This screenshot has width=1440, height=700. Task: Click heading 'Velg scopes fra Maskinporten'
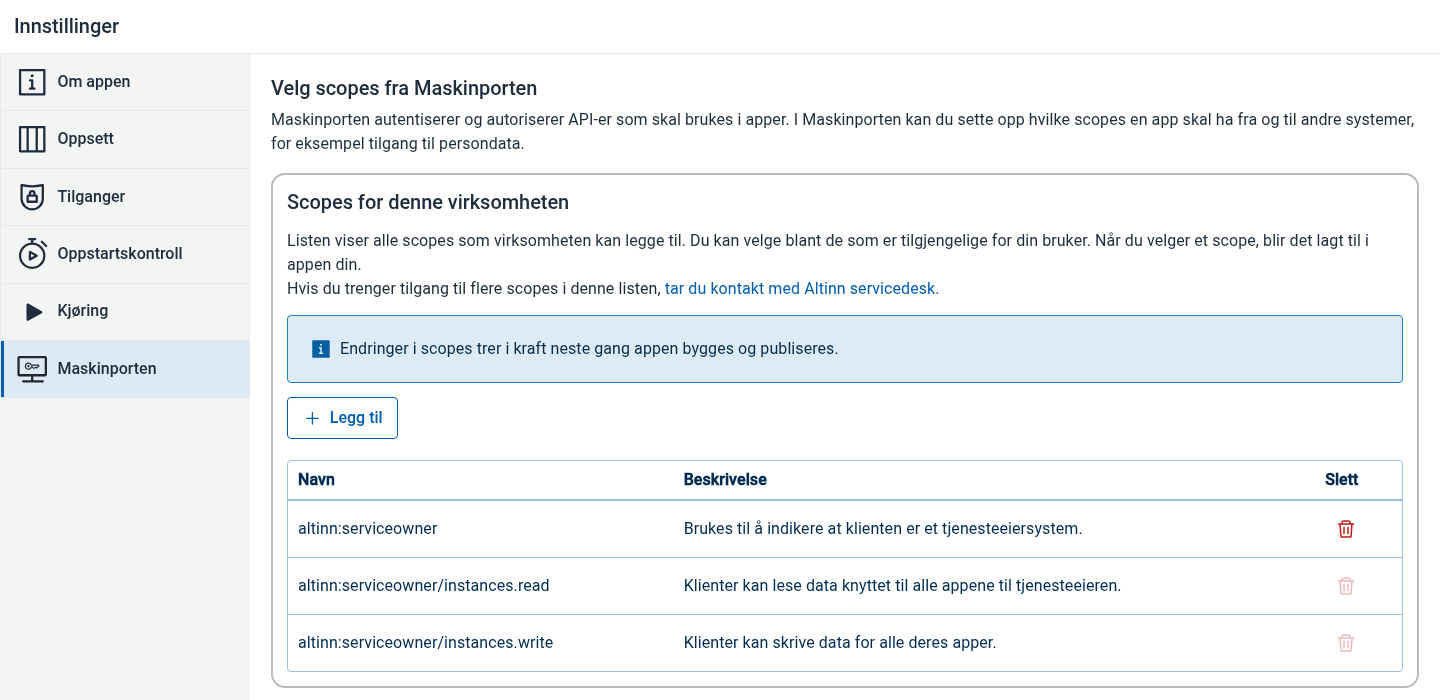(x=404, y=88)
